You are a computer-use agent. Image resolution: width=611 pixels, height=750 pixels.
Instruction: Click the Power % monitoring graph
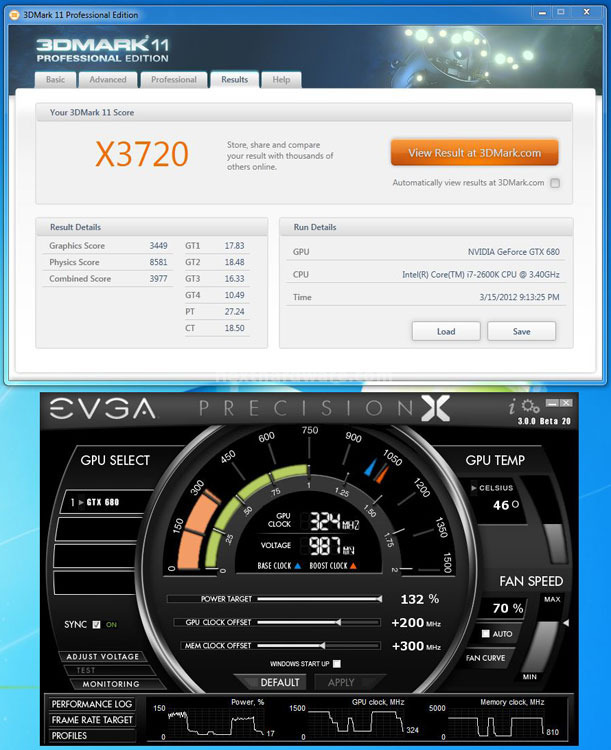215,721
